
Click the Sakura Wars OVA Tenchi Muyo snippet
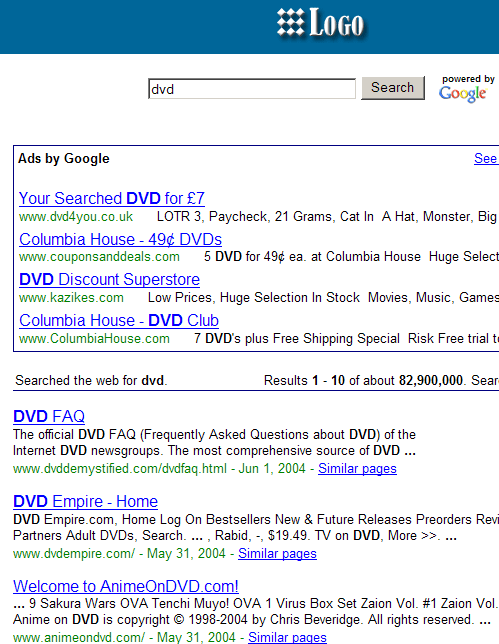click(256, 612)
